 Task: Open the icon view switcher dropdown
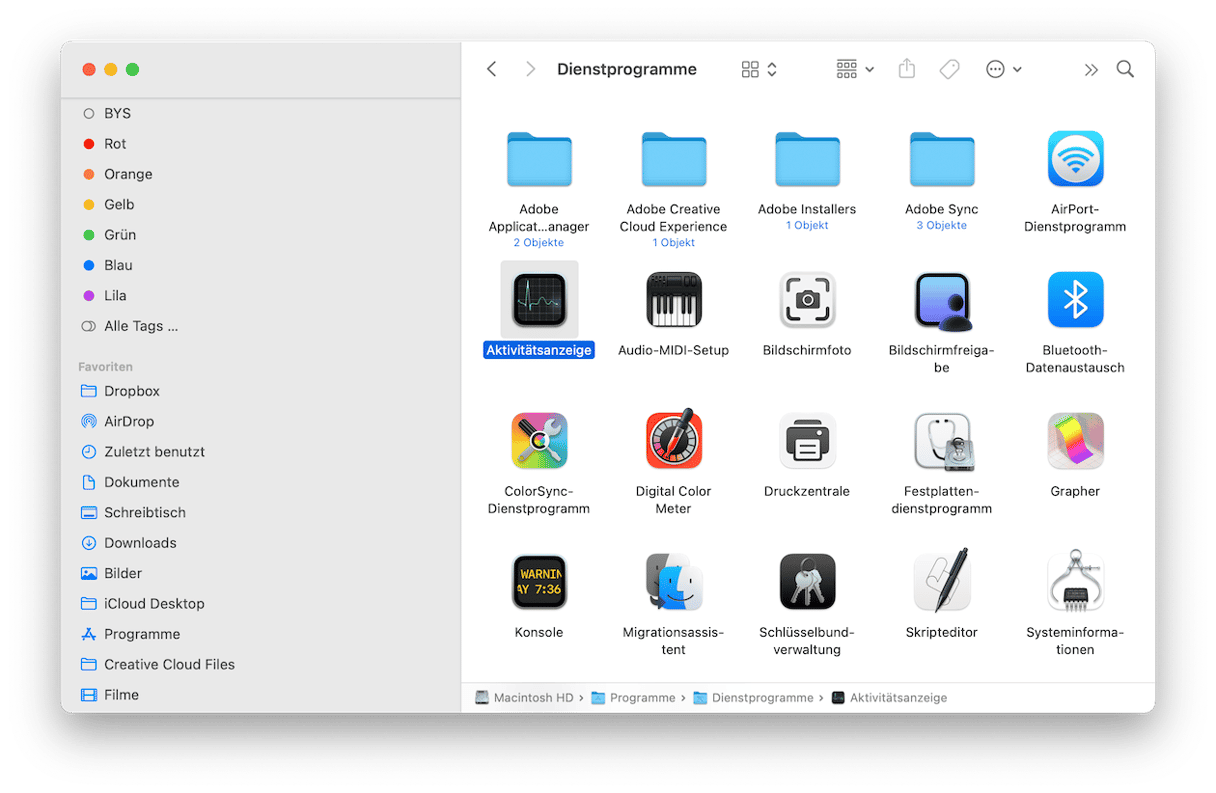click(x=759, y=69)
